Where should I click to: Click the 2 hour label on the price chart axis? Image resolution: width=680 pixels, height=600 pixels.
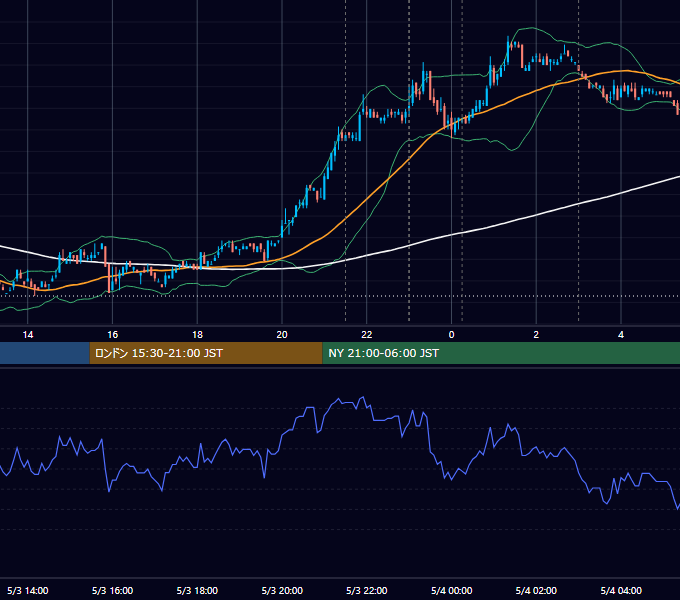point(536,335)
